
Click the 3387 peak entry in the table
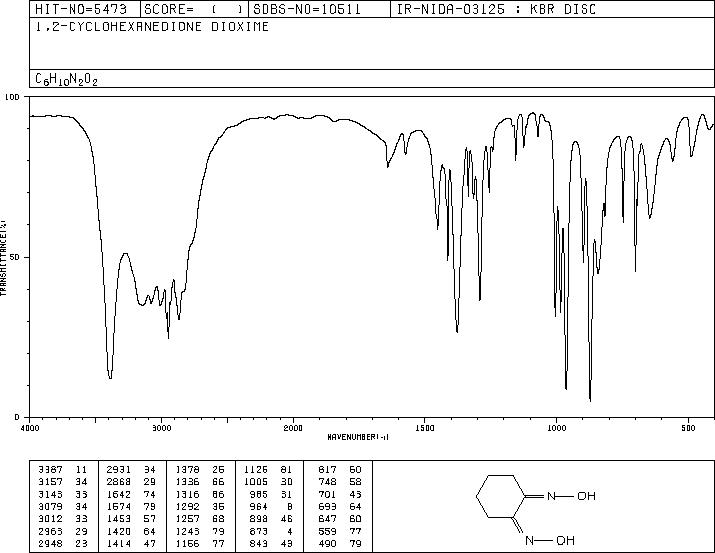tap(62, 469)
